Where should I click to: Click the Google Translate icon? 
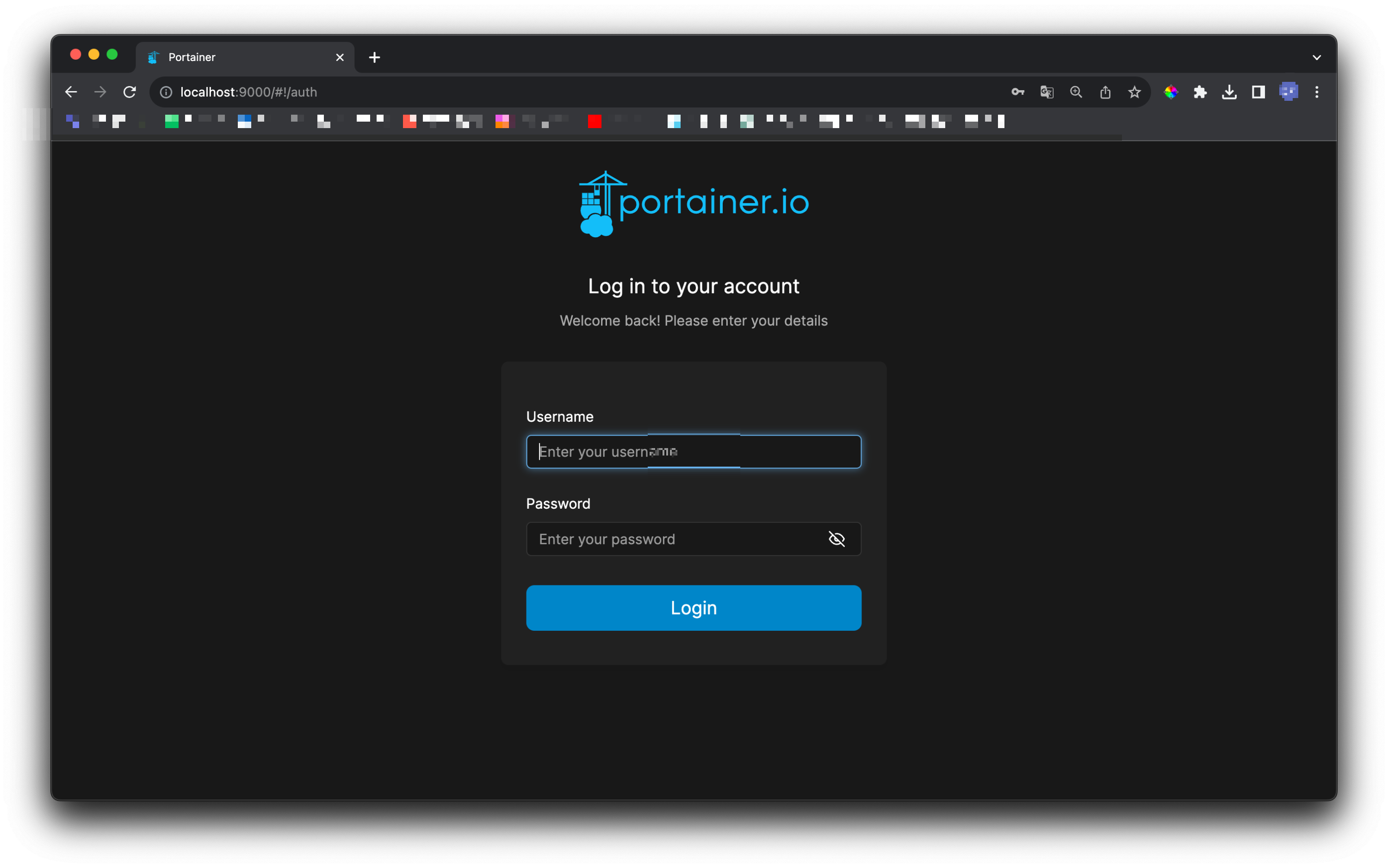click(1046, 92)
